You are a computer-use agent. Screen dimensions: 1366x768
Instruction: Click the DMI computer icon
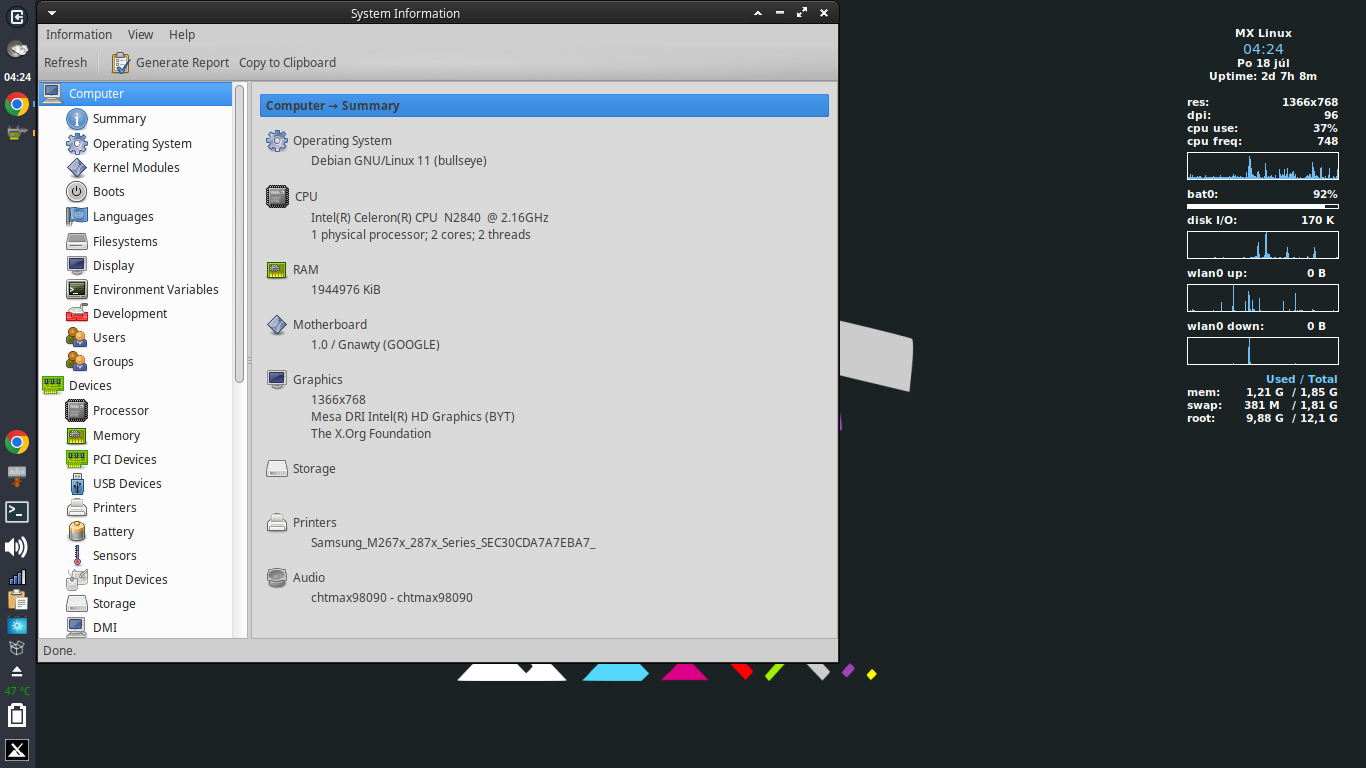pos(77,627)
